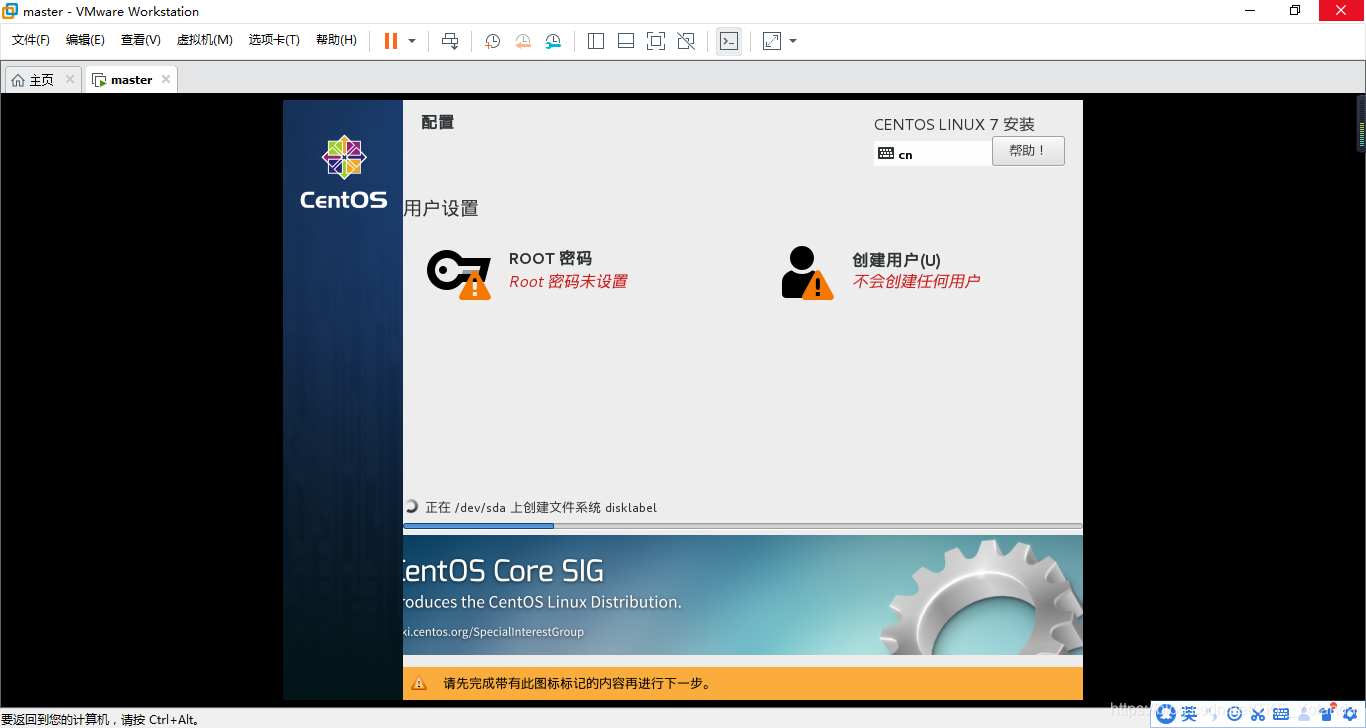Click the IME user account icon
The width and height of the screenshot is (1366, 728).
(1304, 714)
